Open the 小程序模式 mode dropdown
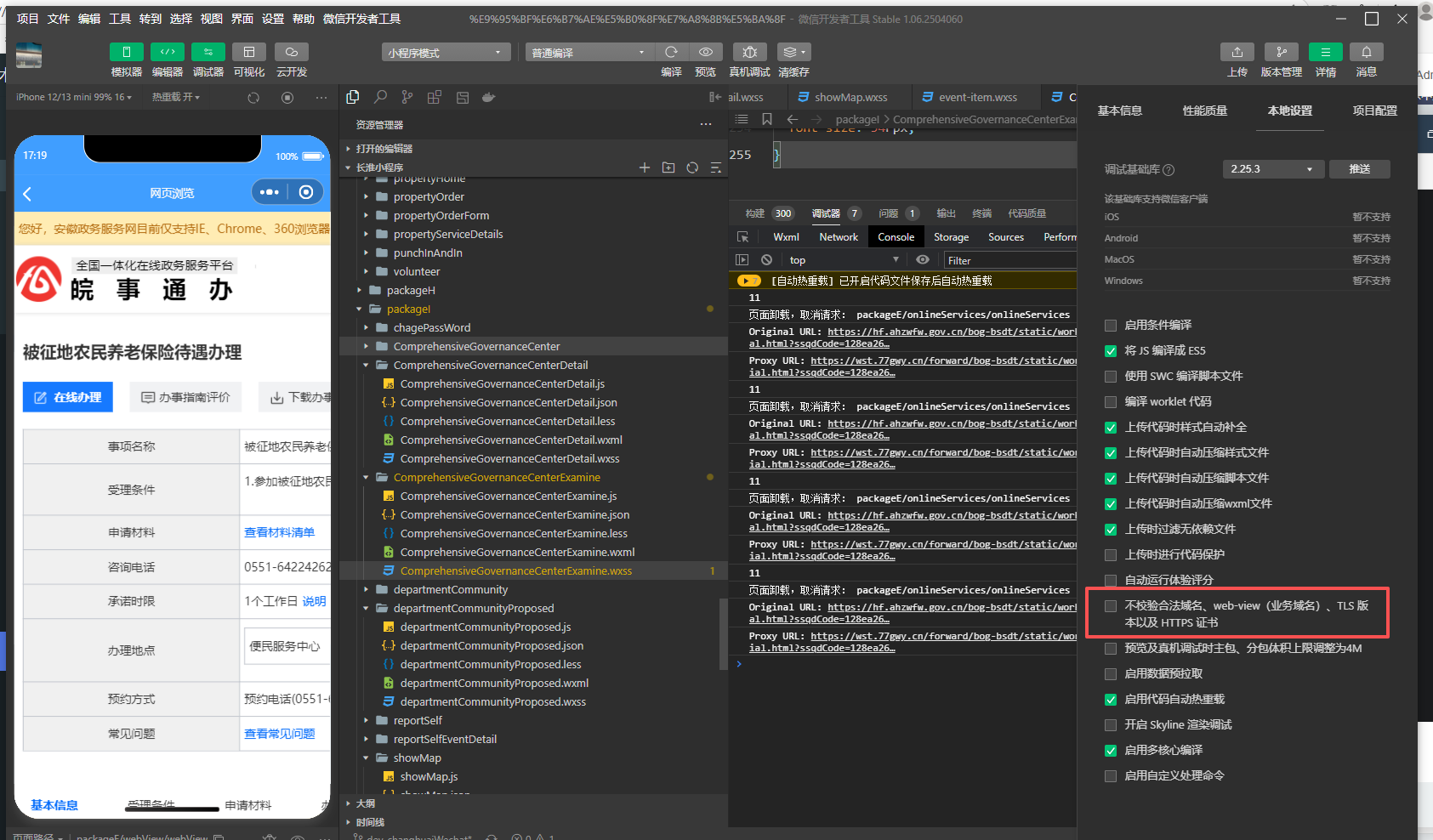1433x840 pixels. point(446,53)
